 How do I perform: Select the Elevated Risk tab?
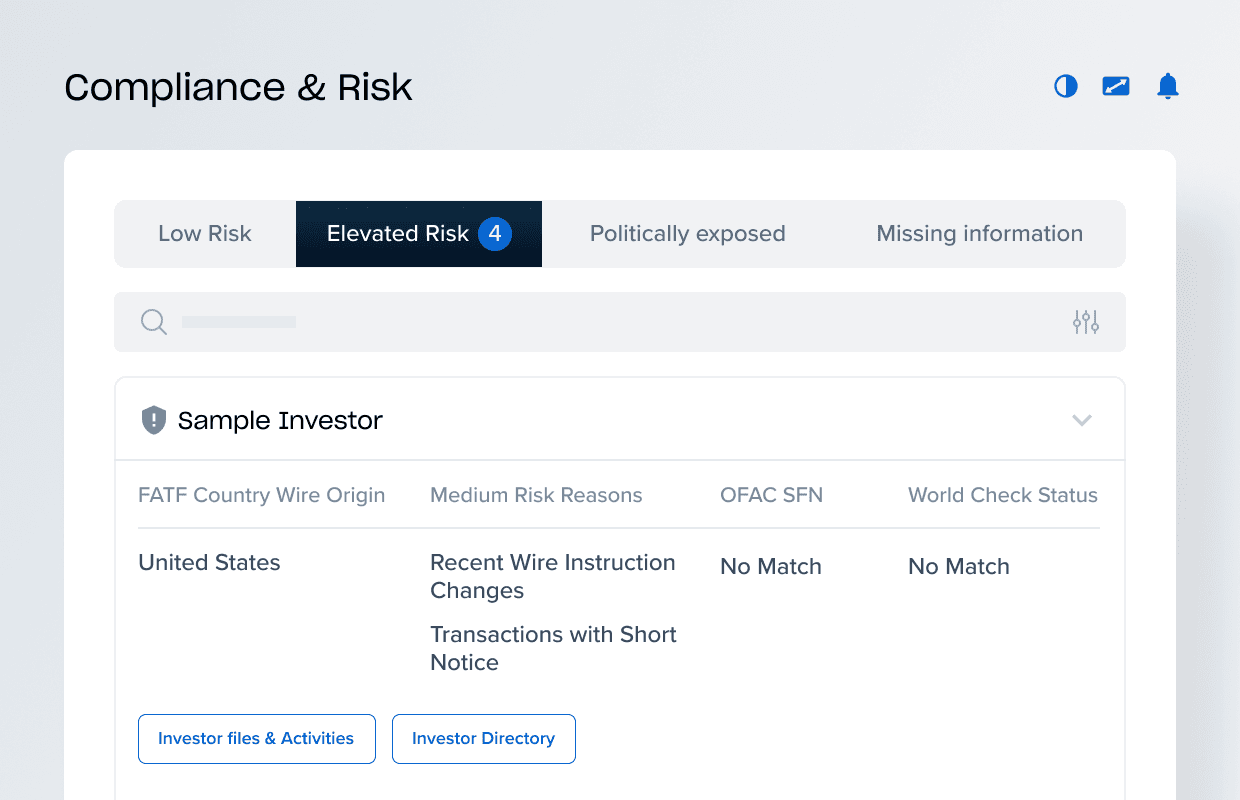pos(398,234)
